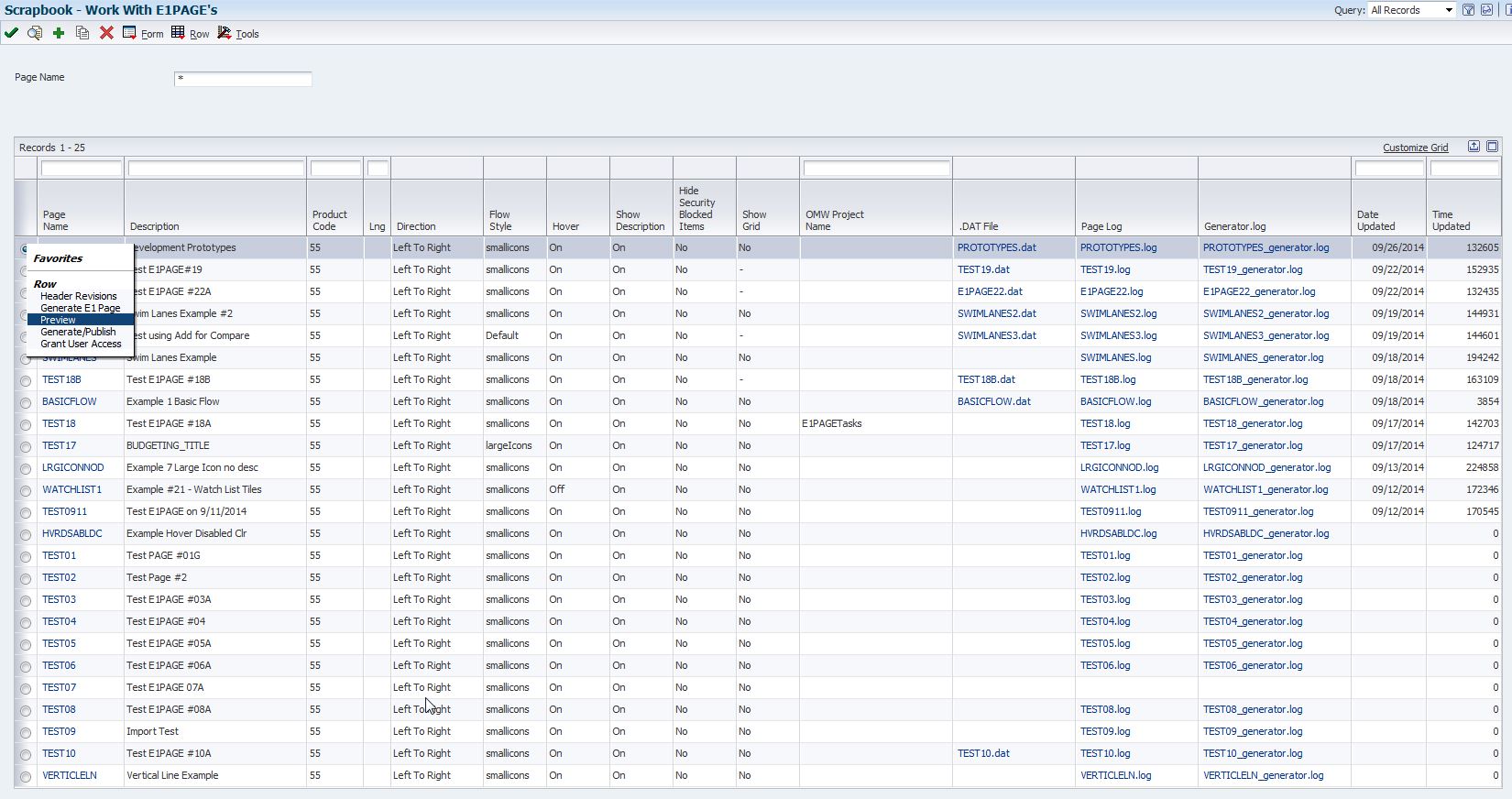Choose Preview from the Row menu
1512x799 pixels.
59,320
